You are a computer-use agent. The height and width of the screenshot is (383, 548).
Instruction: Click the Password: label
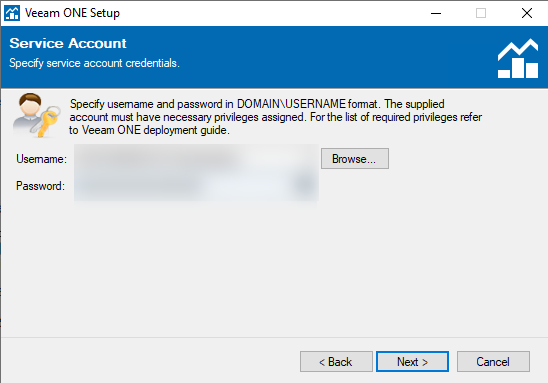pos(40,186)
